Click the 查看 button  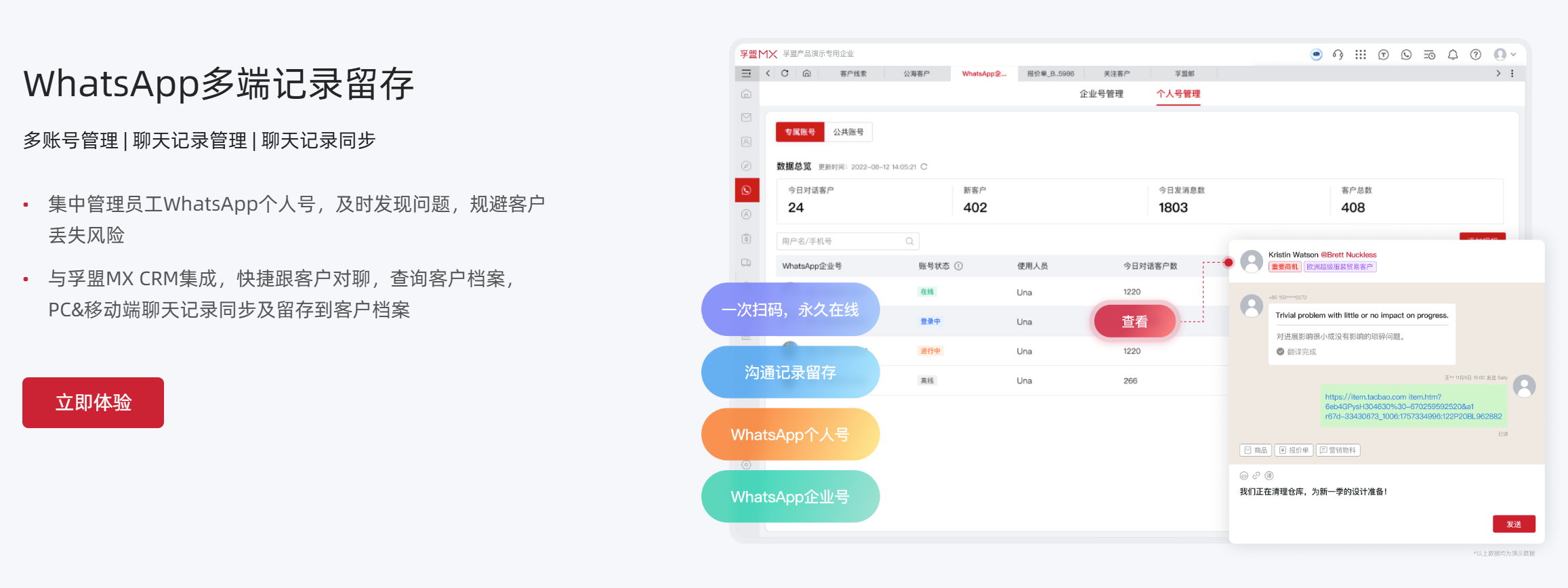pyautogui.click(x=1134, y=321)
